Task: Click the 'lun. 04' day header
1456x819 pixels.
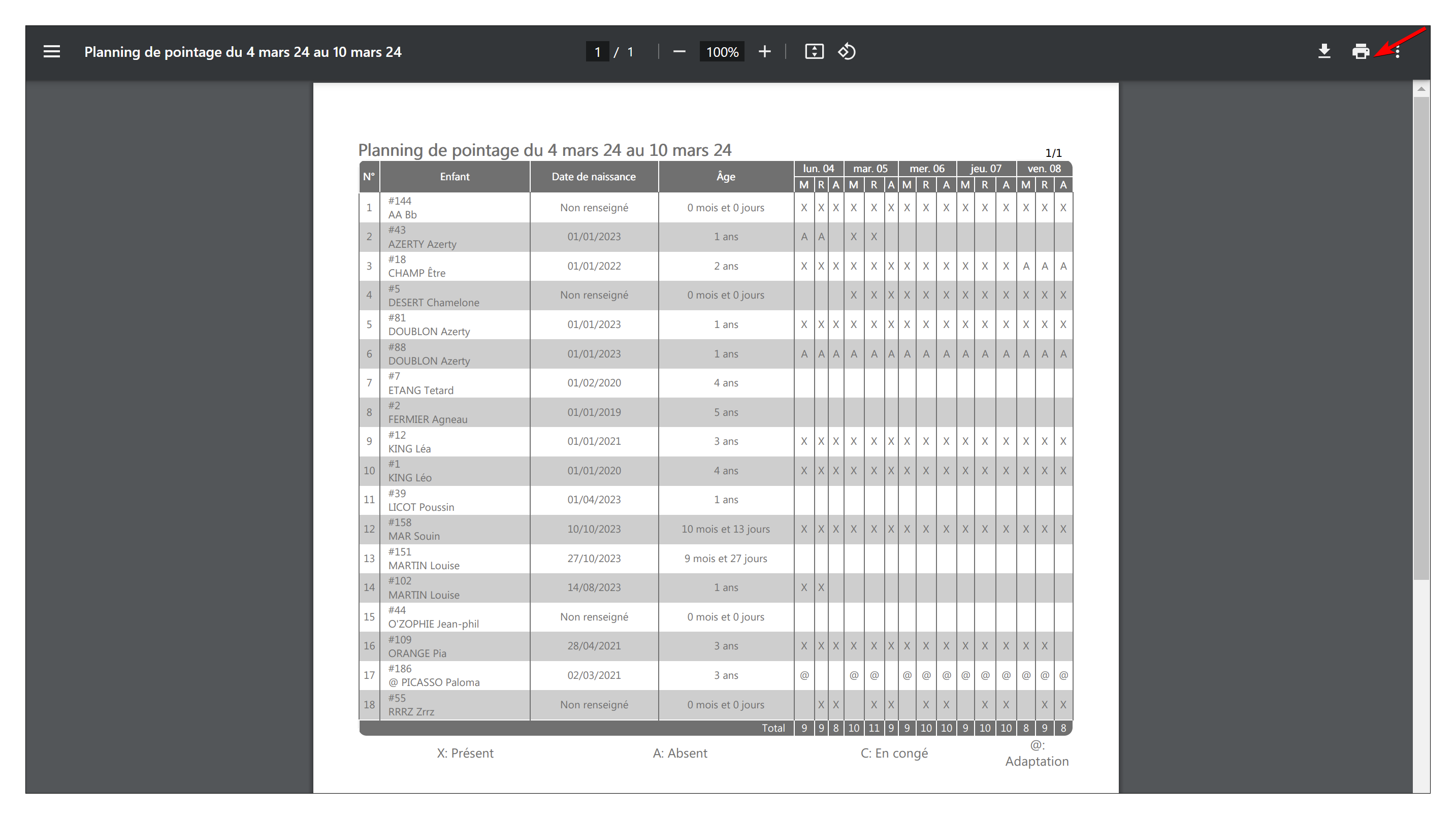Action: [x=819, y=169]
